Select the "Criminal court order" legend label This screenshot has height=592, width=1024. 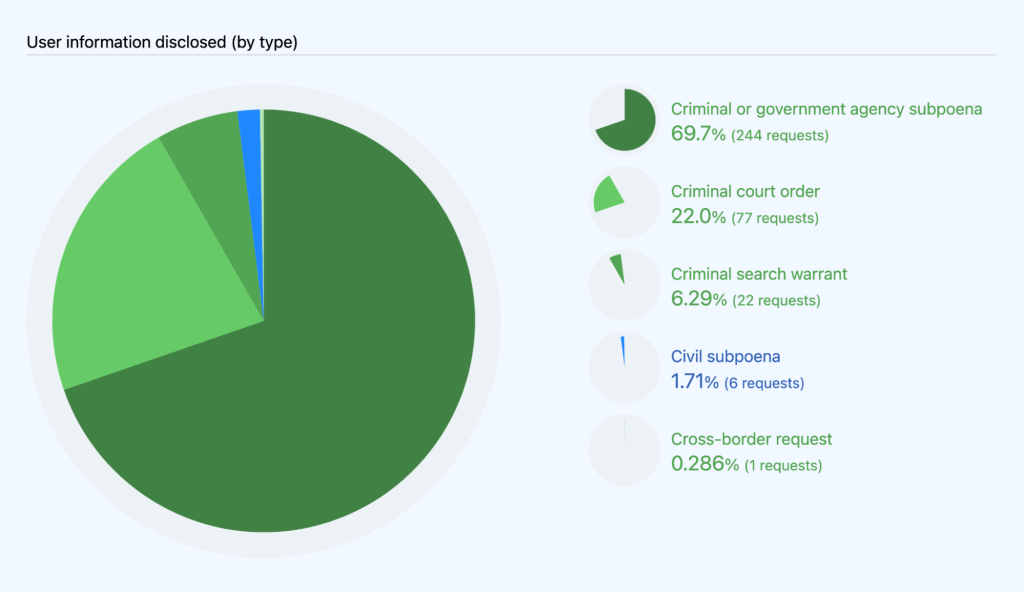click(x=745, y=191)
